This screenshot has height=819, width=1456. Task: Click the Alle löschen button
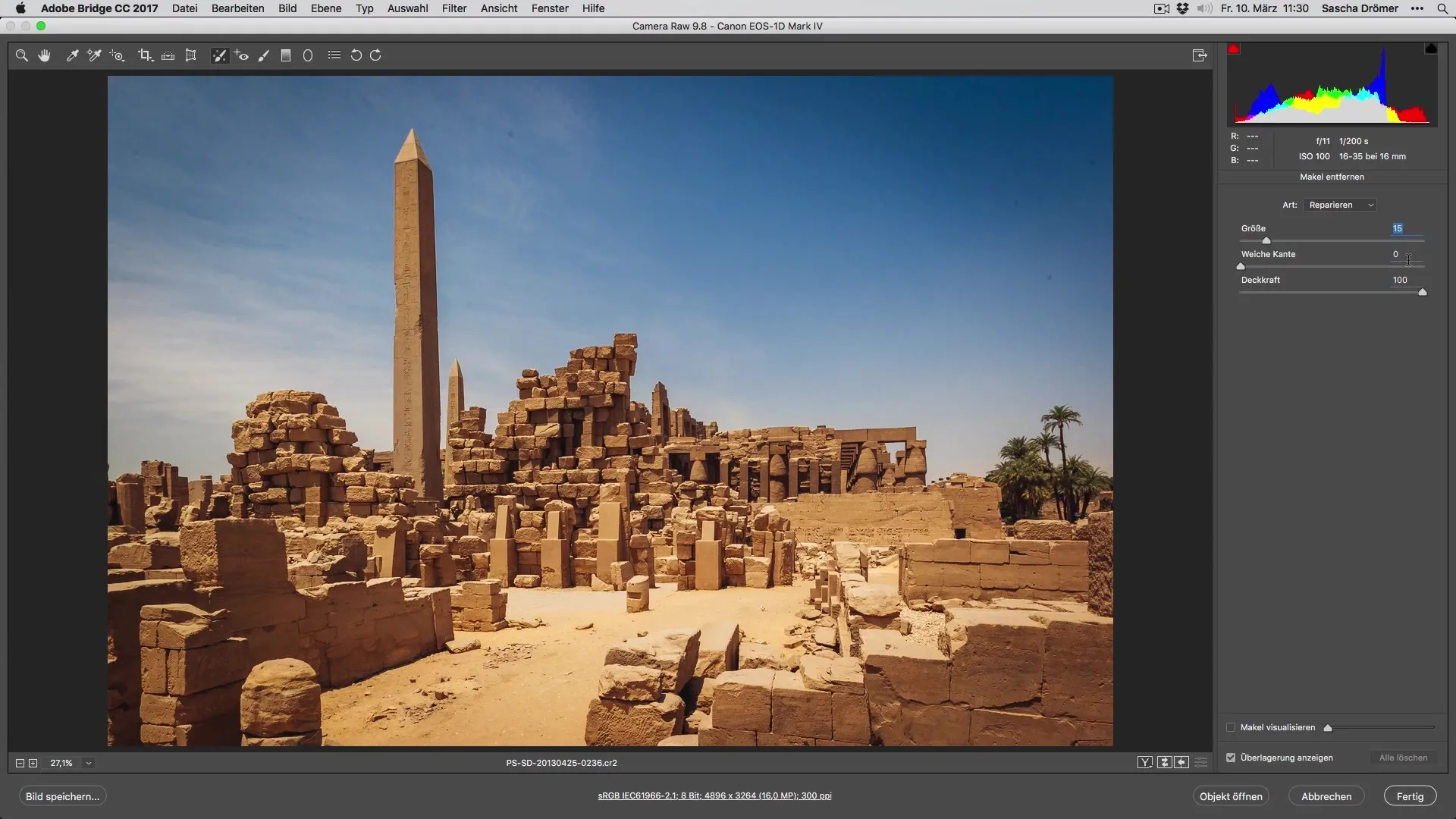click(1403, 758)
